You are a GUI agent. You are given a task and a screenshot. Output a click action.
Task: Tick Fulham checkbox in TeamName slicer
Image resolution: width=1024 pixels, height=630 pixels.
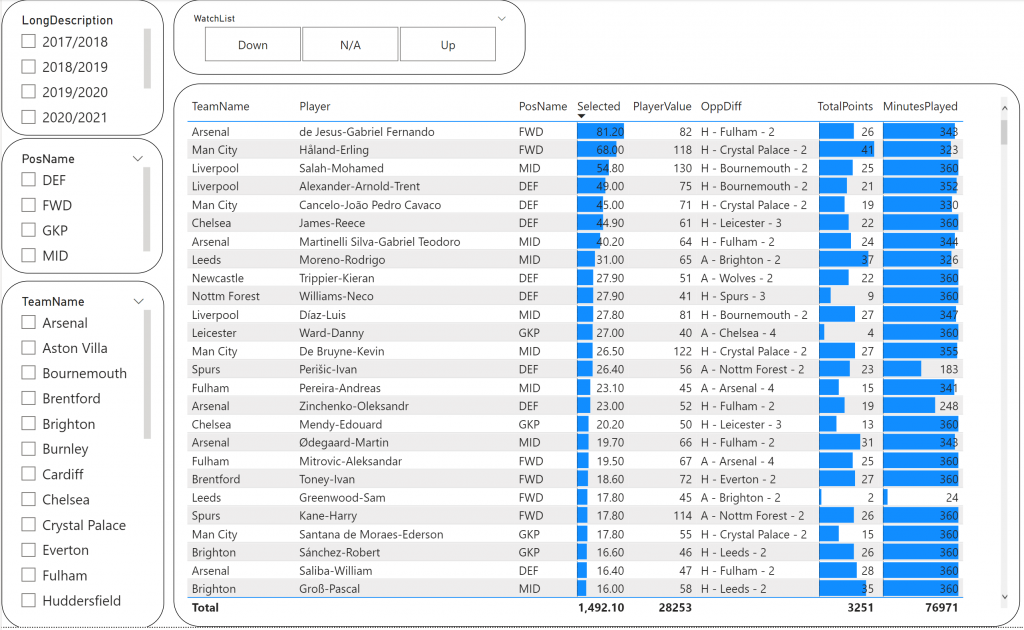tap(28, 575)
